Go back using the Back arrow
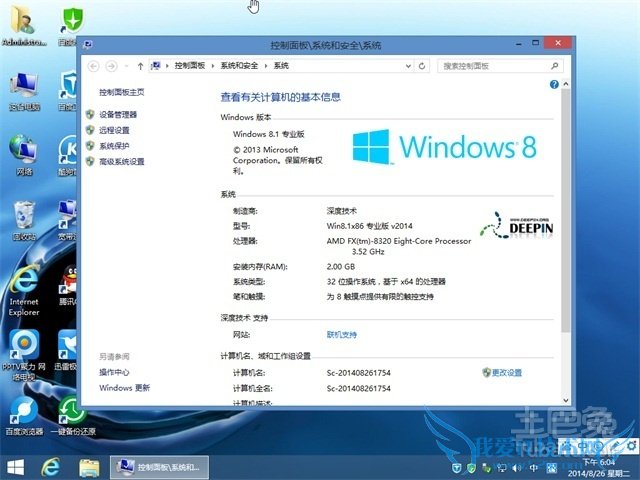Viewport: 640px width, 480px height. click(93, 66)
